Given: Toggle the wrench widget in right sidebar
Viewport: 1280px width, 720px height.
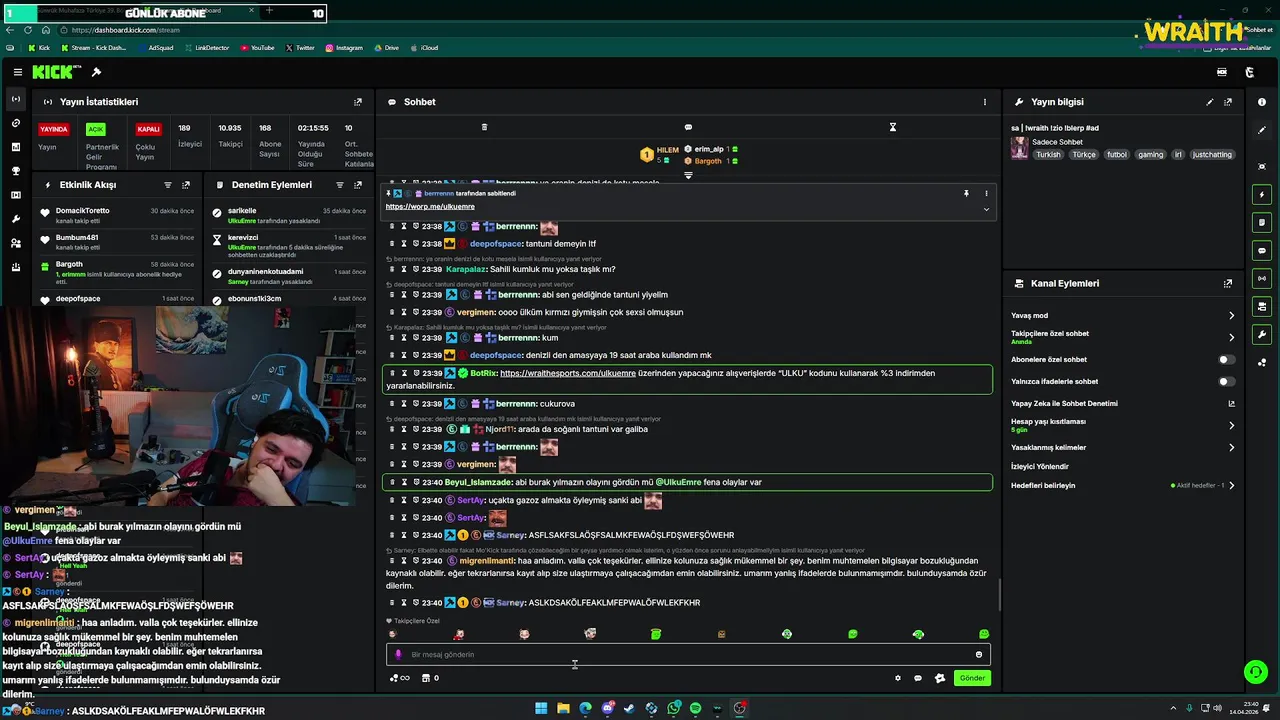Looking at the screenshot, I should (1262, 334).
